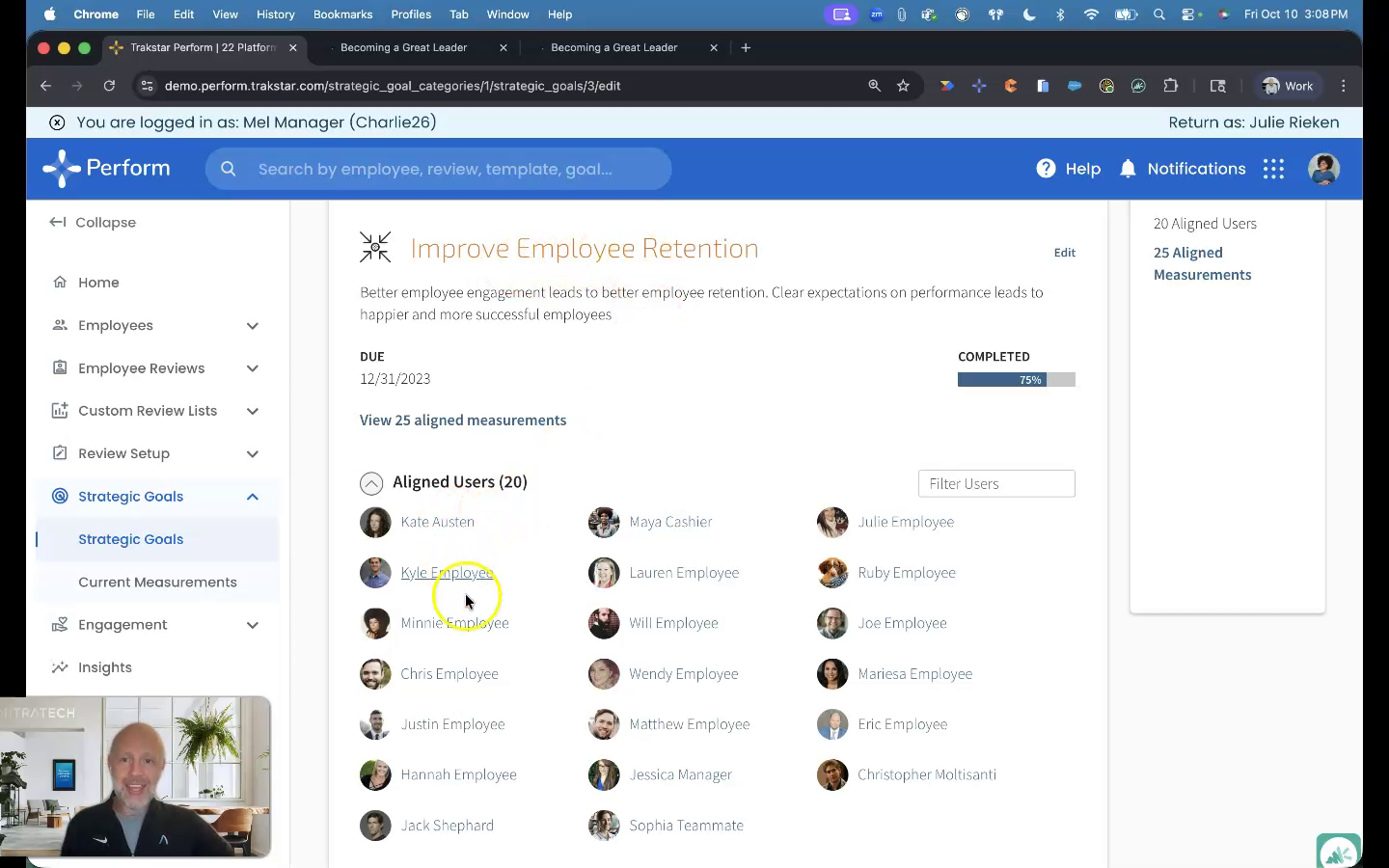Viewport: 1389px width, 868px height.
Task: Click the collapse arrows icon beside goal title
Action: point(375,248)
